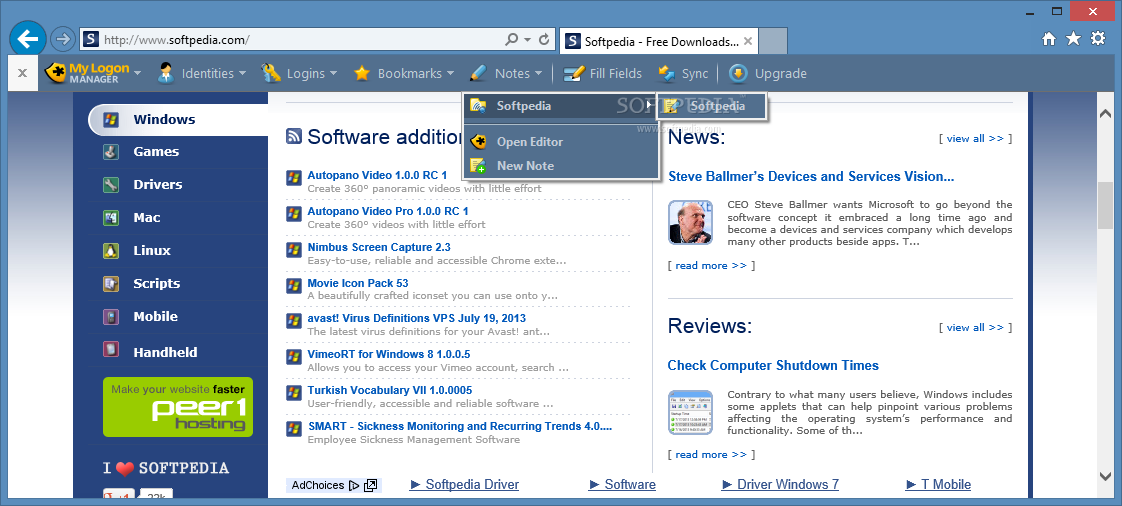Image resolution: width=1122 pixels, height=506 pixels.
Task: Close the My Logon Manager toolbar
Action: point(22,73)
